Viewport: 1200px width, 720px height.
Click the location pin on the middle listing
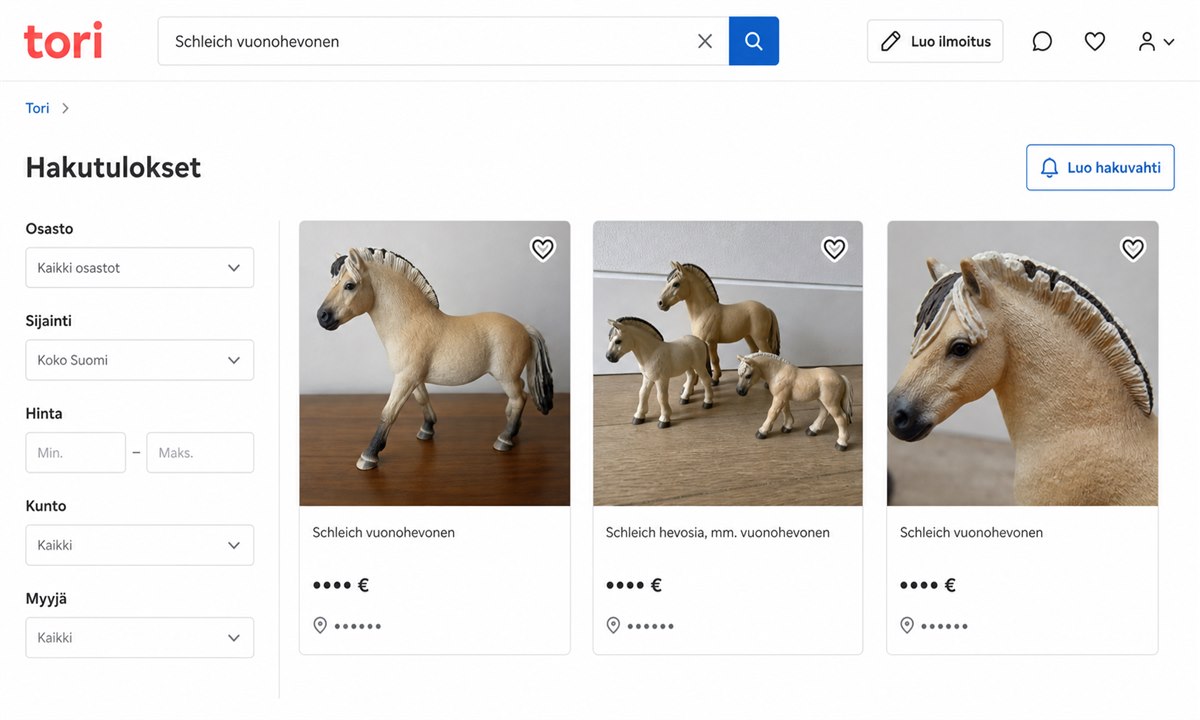coord(613,625)
